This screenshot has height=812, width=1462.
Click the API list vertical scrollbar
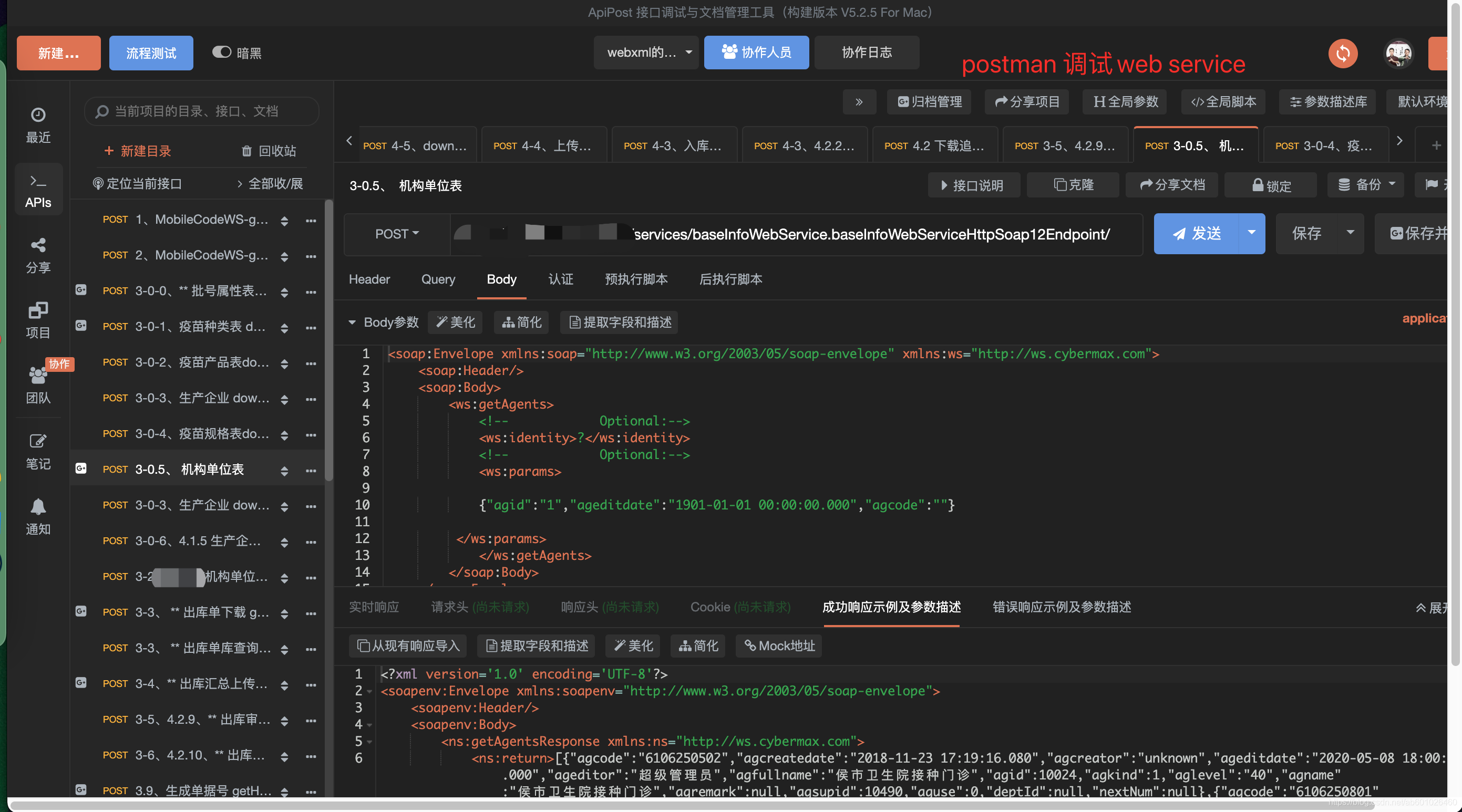[328, 340]
